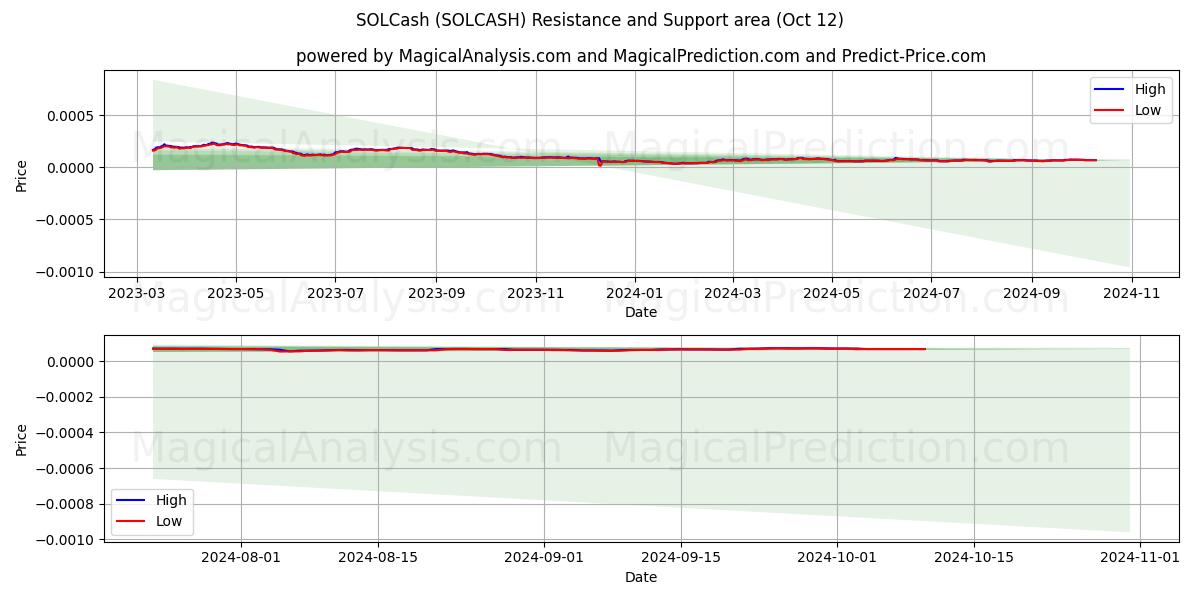Click the '−0.0010' y-axis label in the top chart
Screen dimensions: 1200x600
(x=67, y=272)
